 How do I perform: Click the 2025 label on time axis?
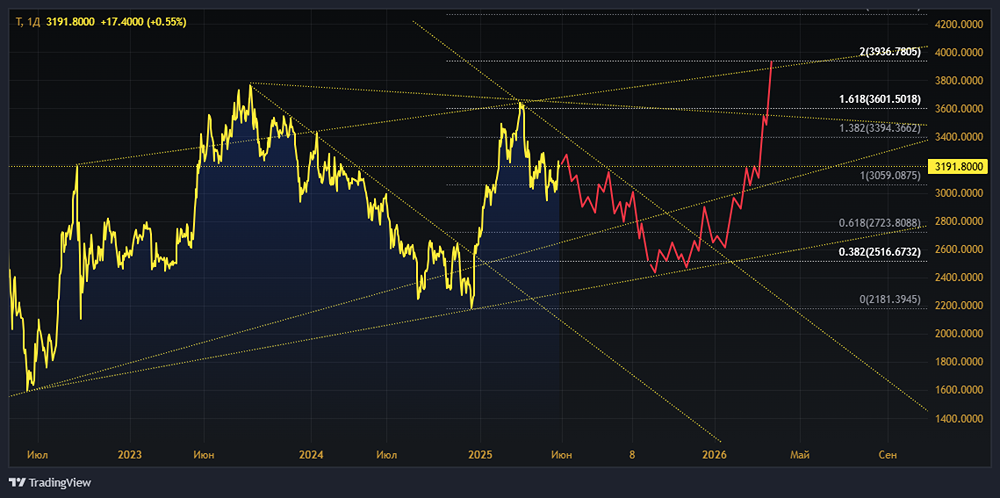[x=480, y=455]
